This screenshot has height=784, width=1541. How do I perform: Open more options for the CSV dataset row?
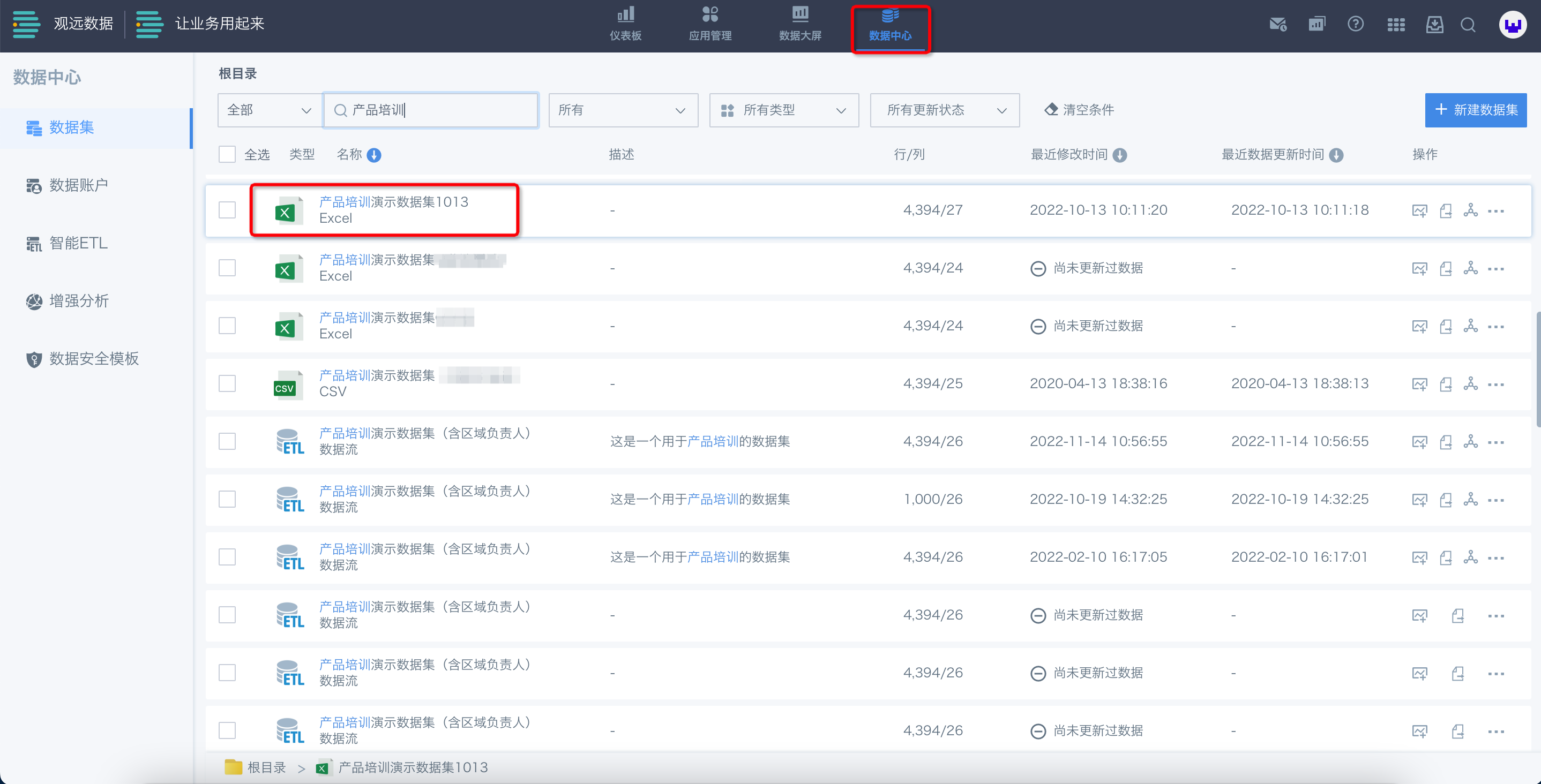[1495, 385]
